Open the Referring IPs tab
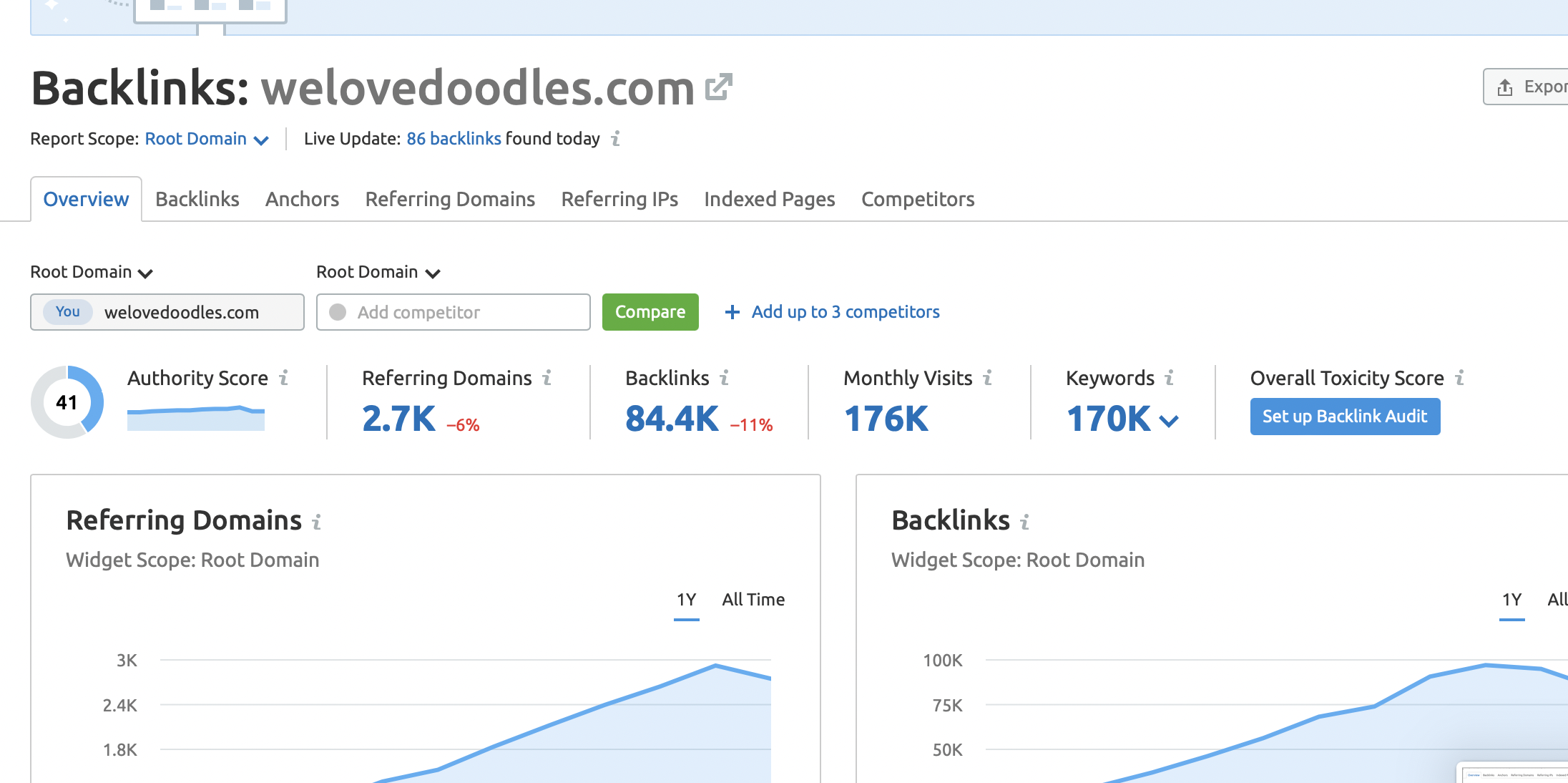This screenshot has height=783, width=1568. coord(619,199)
